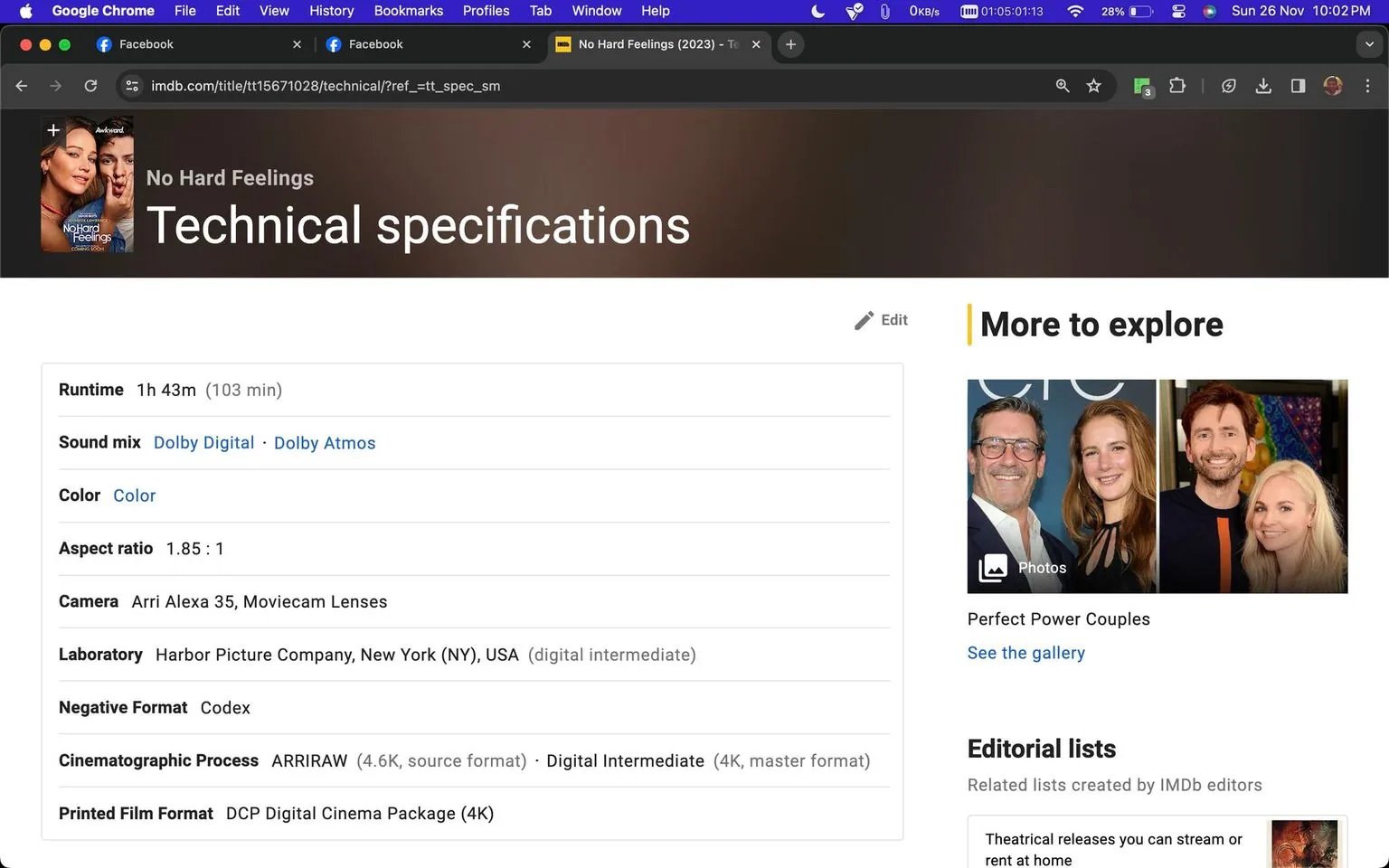Follow the Dolby Atmos link

click(x=324, y=442)
